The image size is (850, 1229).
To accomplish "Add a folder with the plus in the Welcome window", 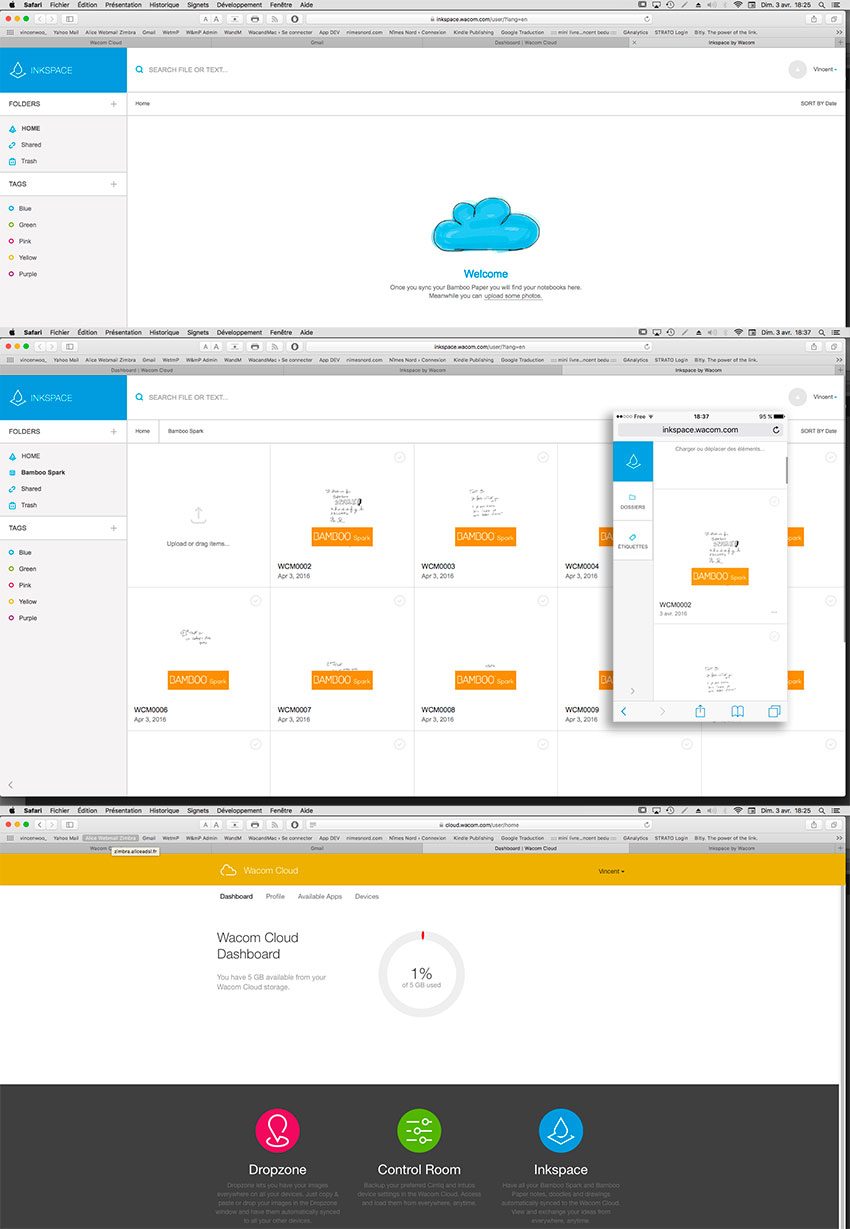I will pyautogui.click(x=114, y=104).
